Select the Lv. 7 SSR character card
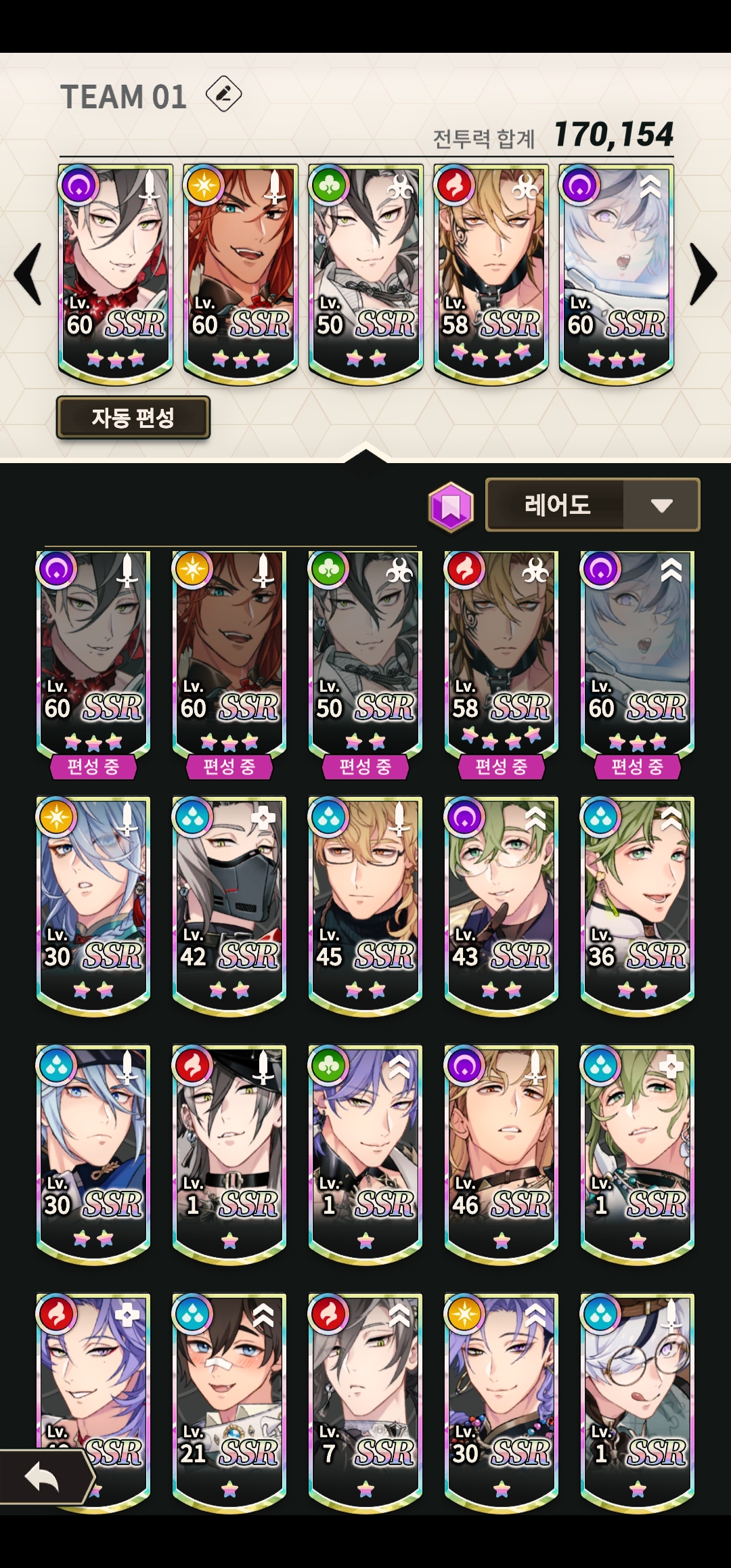Viewport: 731px width, 1568px height. (365, 1403)
